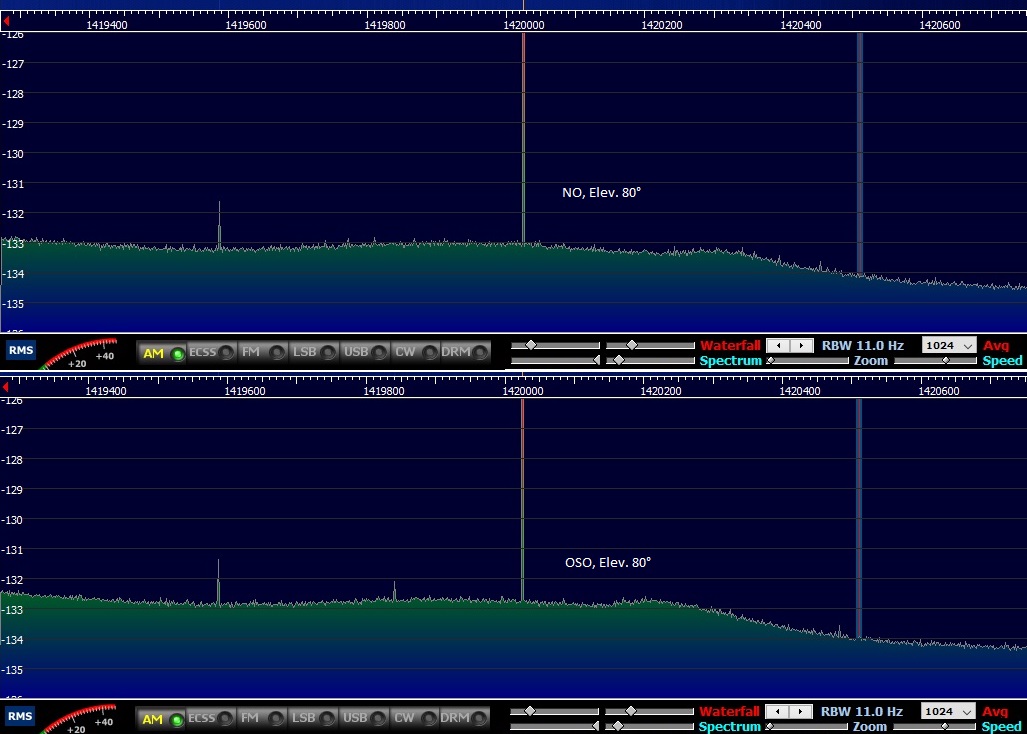Select ECSS mode in the upper NO panel
Screen dimensions: 1027x734
point(212,352)
